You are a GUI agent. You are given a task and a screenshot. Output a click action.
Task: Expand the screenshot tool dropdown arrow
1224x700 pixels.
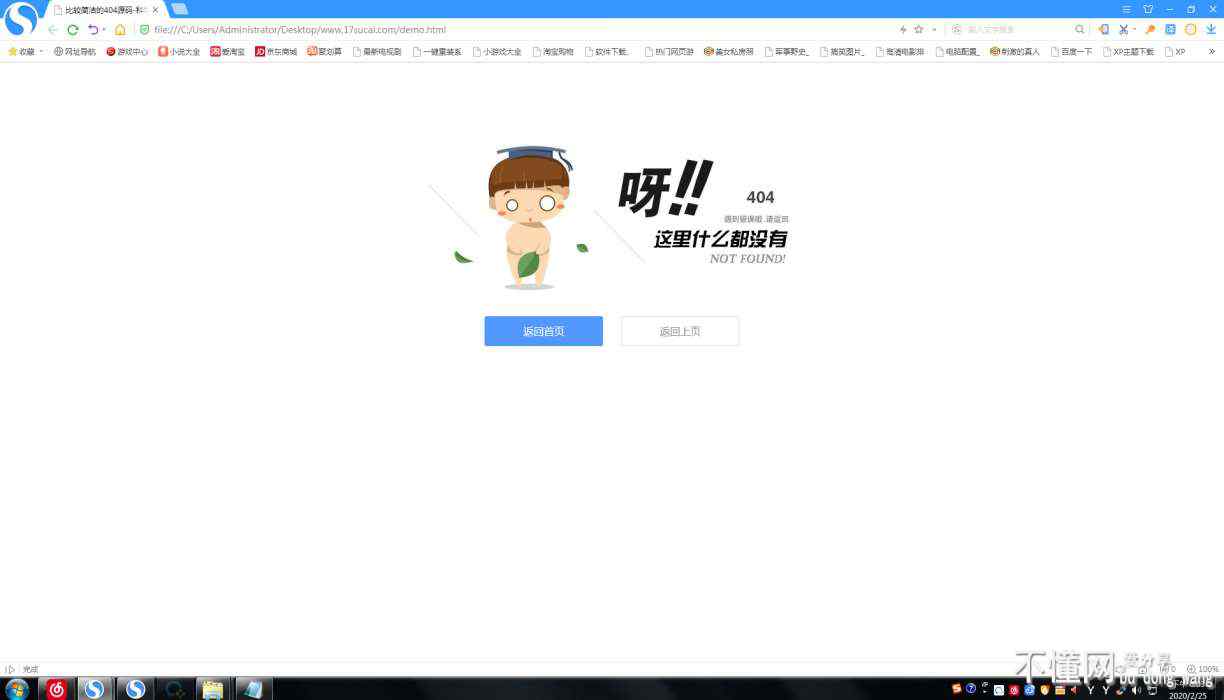(1134, 30)
